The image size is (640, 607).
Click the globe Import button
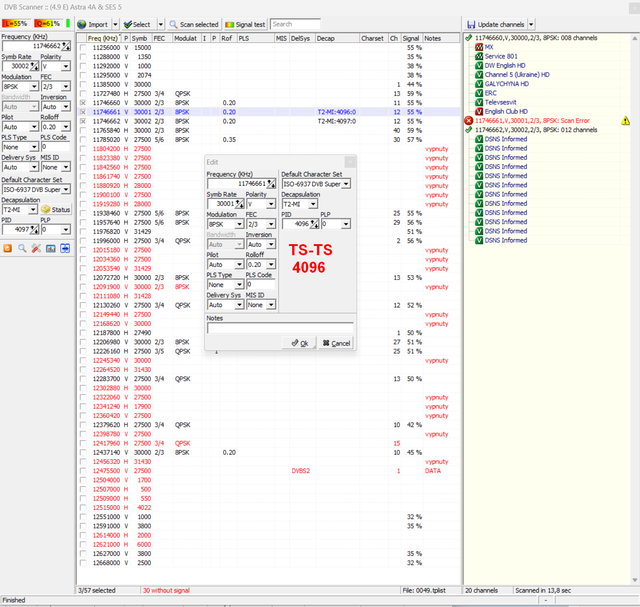93,24
